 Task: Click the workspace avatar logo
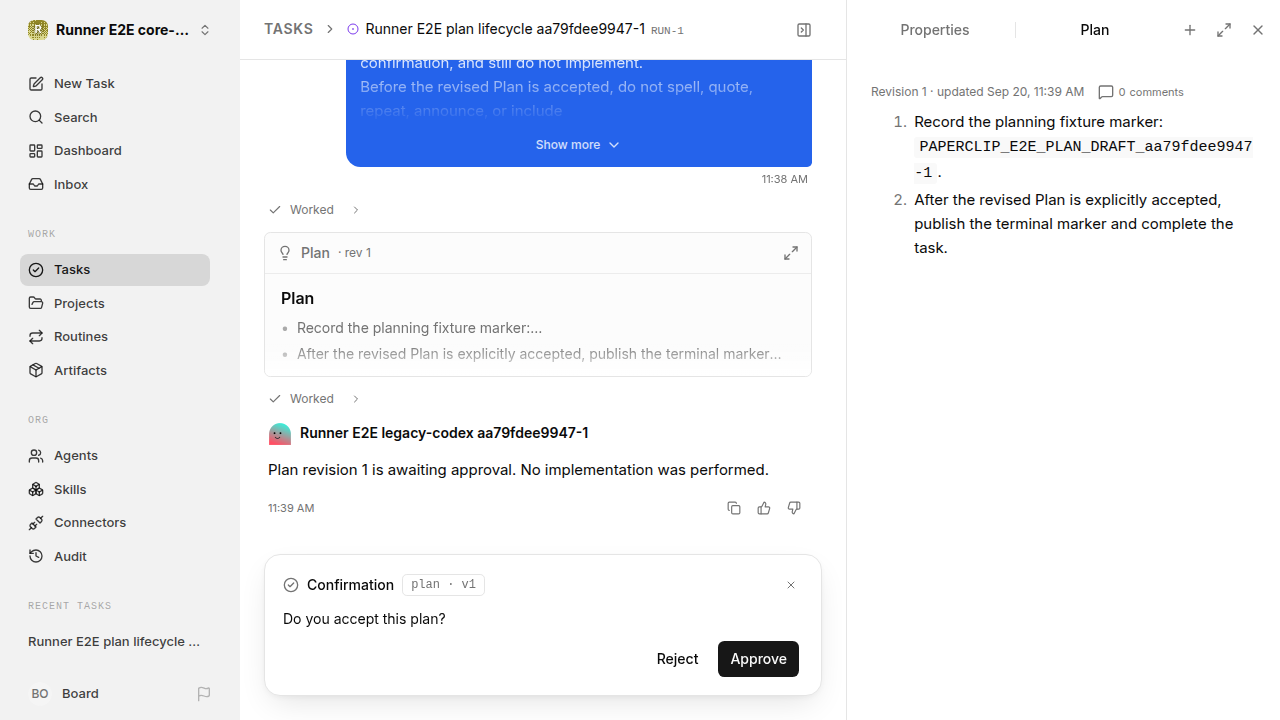tap(38, 30)
